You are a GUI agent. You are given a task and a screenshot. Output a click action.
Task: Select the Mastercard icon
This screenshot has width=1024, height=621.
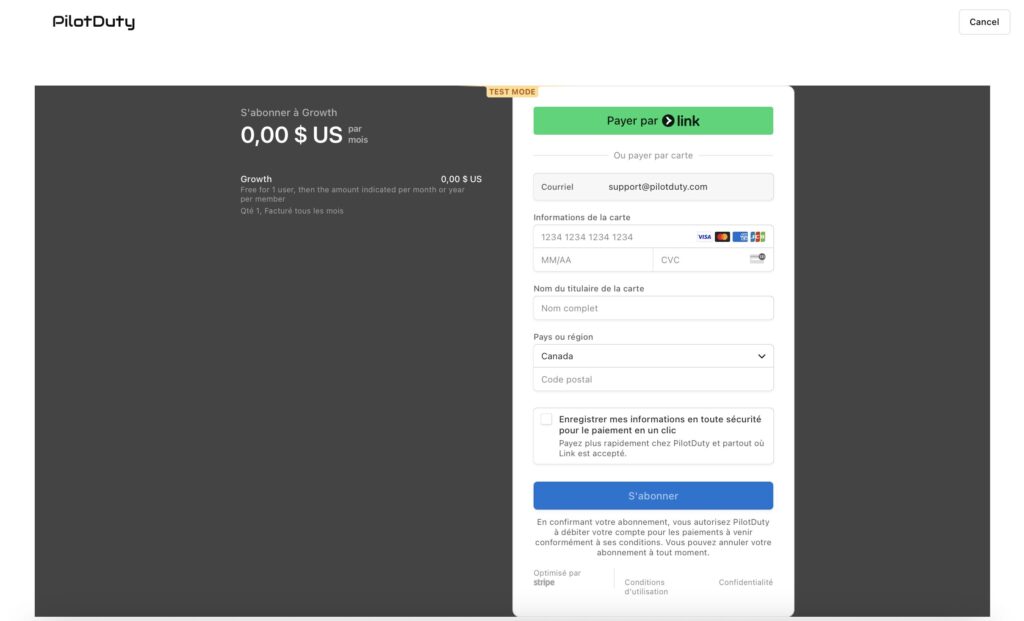click(x=722, y=236)
